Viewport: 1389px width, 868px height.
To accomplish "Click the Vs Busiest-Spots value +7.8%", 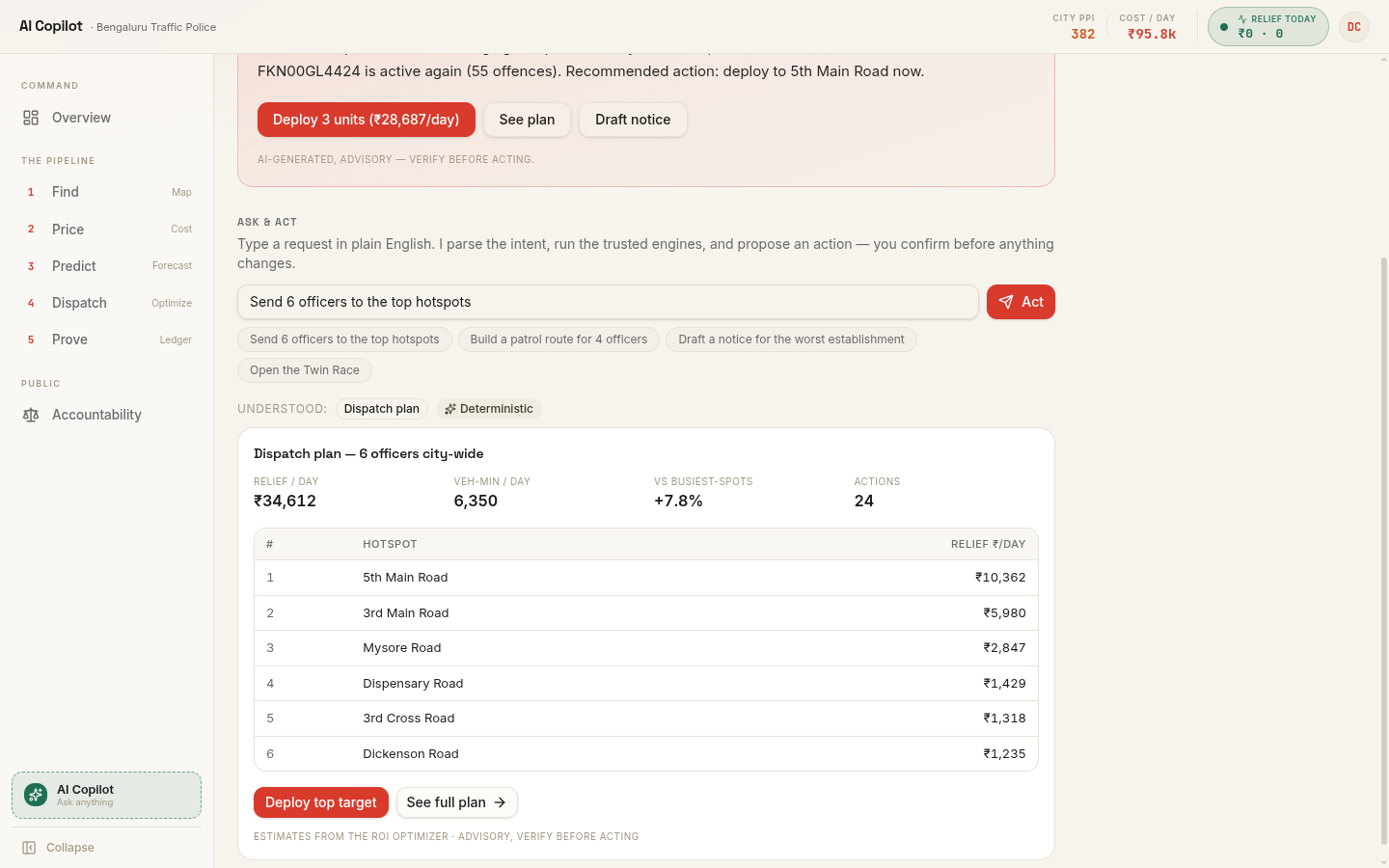I will click(678, 502).
